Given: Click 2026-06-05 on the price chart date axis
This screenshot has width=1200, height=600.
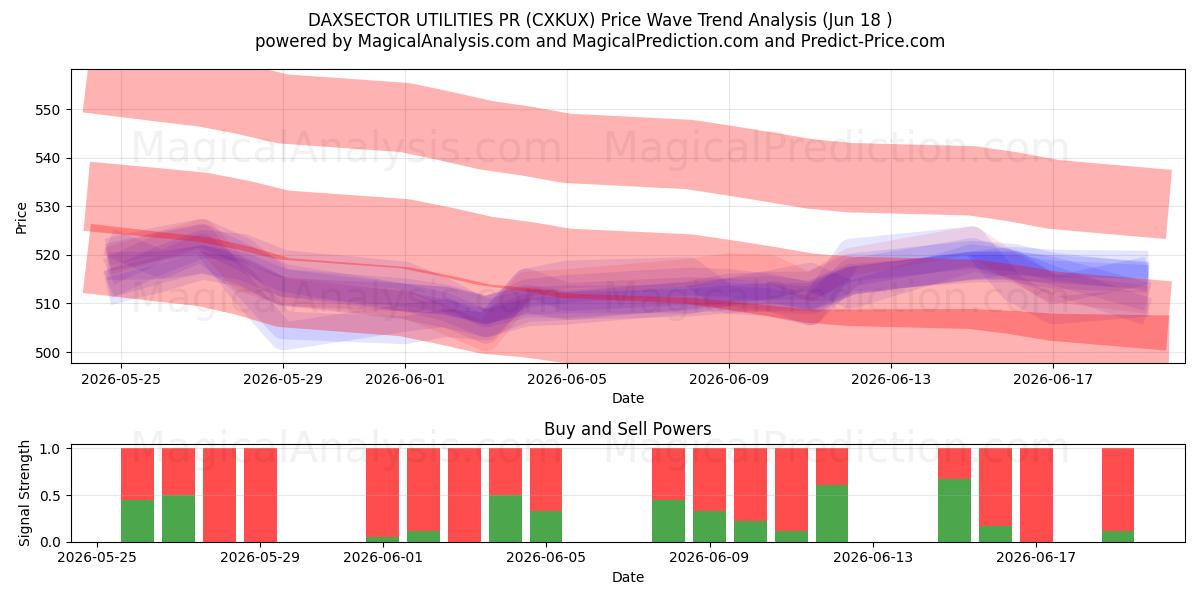Looking at the screenshot, I should (x=567, y=379).
